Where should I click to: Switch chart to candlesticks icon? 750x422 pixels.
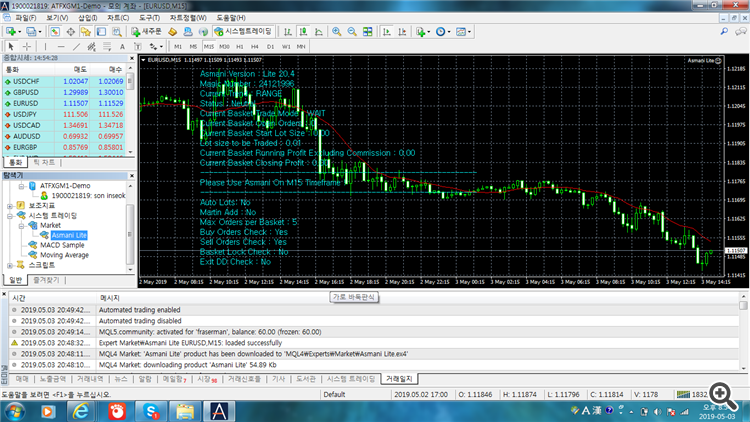pos(303,32)
